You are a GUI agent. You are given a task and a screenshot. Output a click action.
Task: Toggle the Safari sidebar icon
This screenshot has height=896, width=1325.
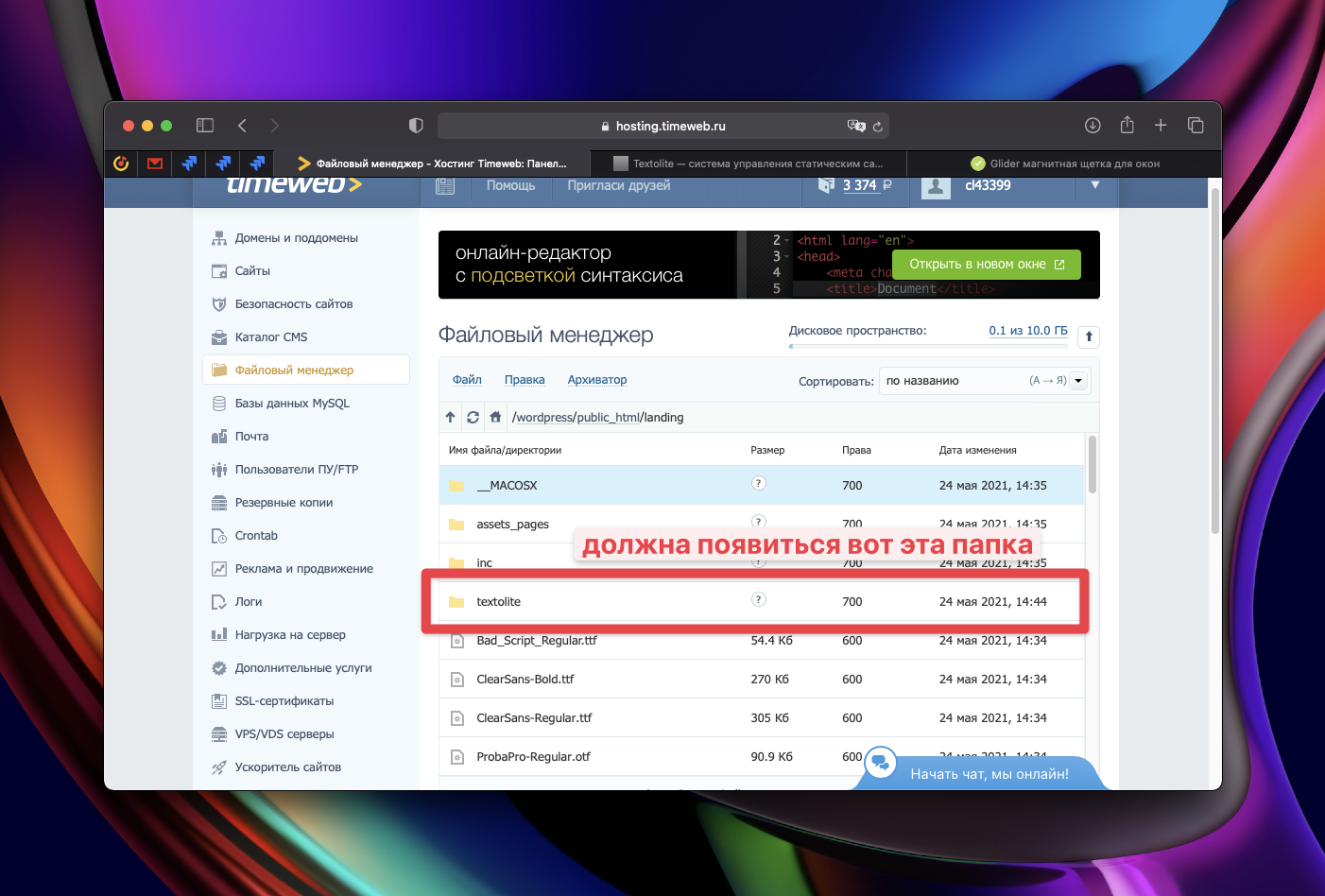205,126
